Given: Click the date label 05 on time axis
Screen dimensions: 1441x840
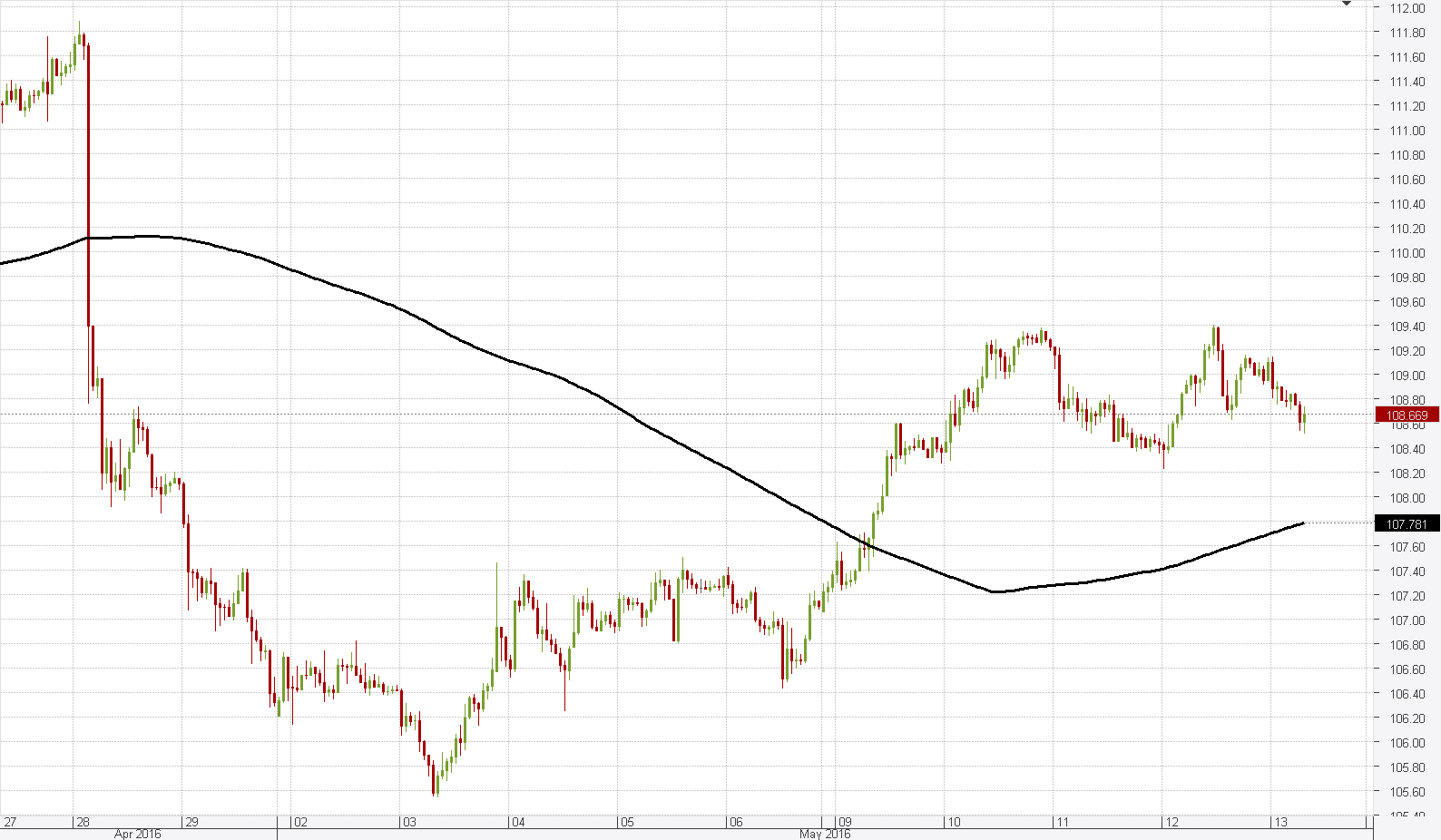Looking at the screenshot, I should [627, 823].
